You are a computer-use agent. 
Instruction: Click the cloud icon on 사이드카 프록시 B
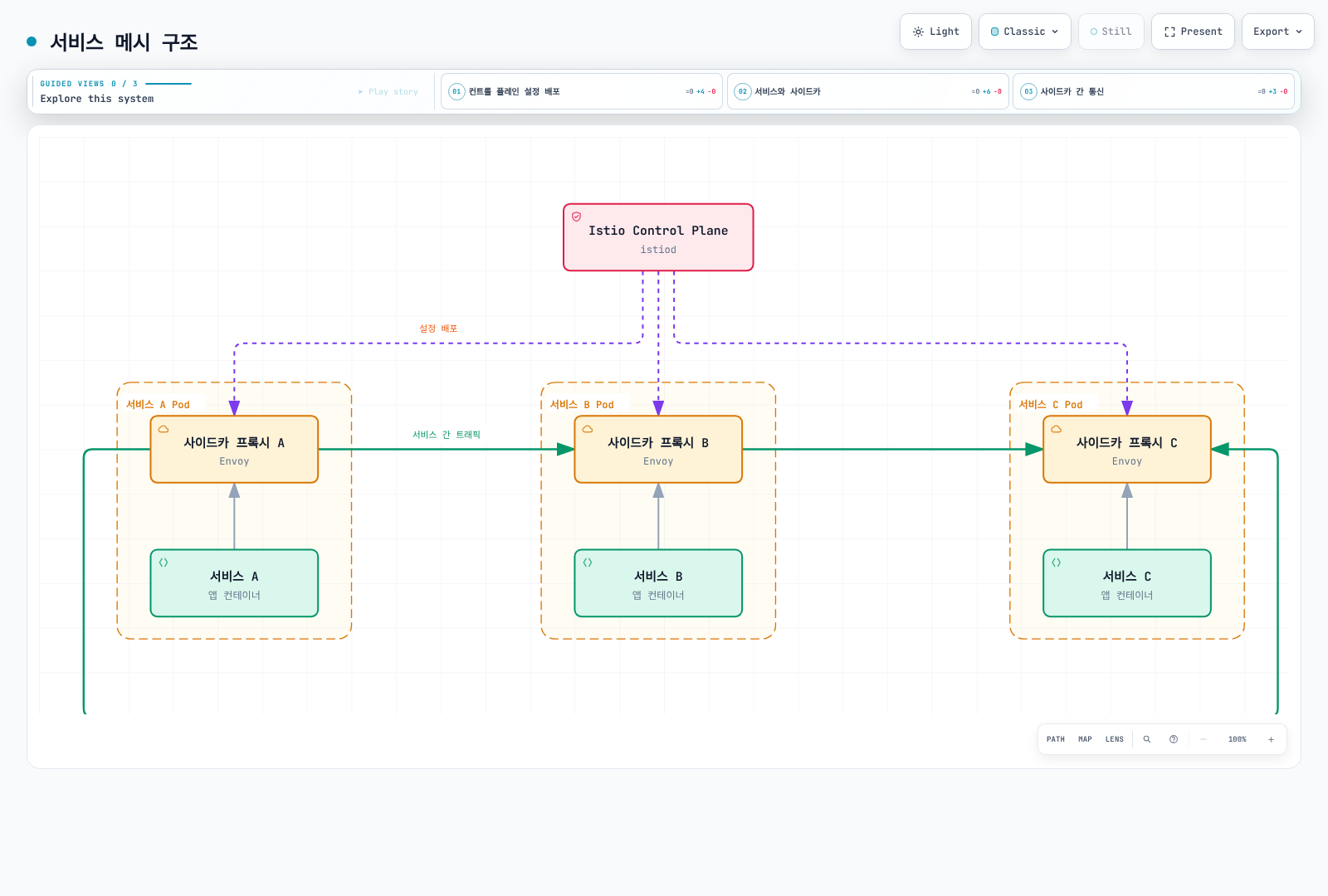(588, 429)
